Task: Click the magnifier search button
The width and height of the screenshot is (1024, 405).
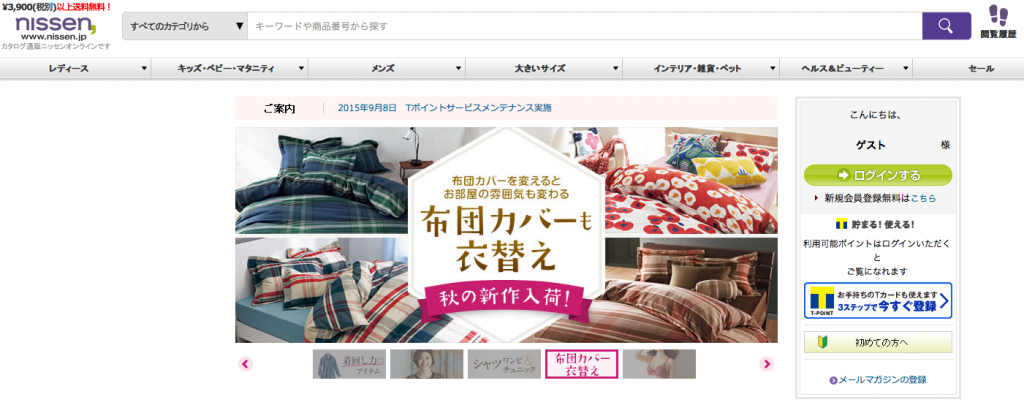Action: 946,26
